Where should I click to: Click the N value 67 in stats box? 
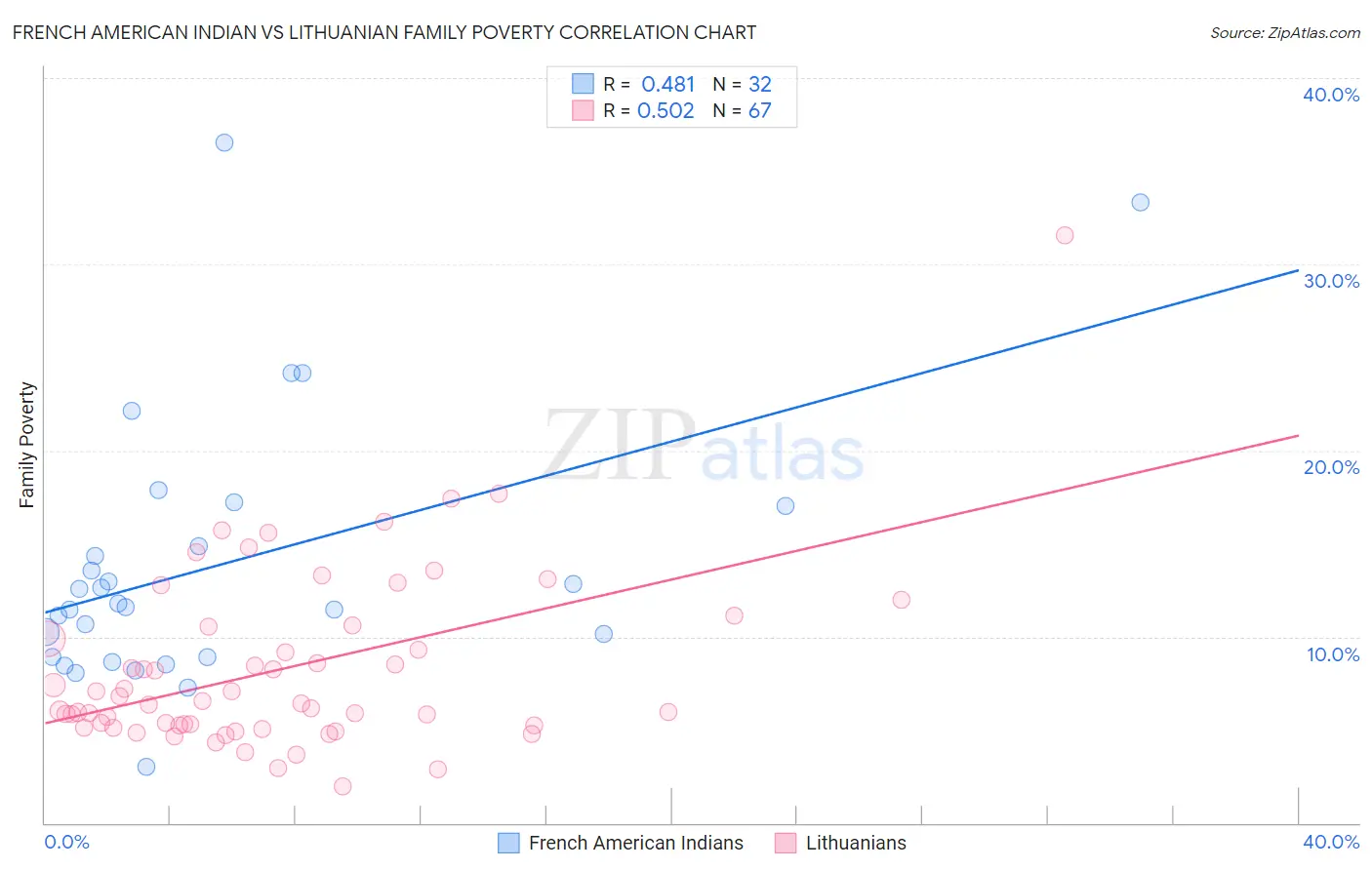[760, 110]
